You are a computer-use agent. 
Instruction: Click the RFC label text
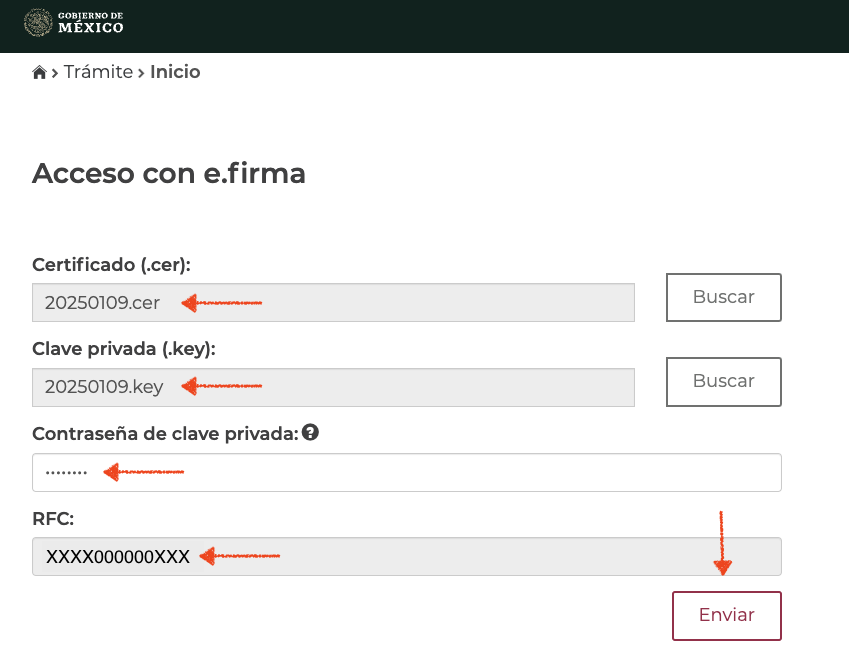(x=53, y=519)
